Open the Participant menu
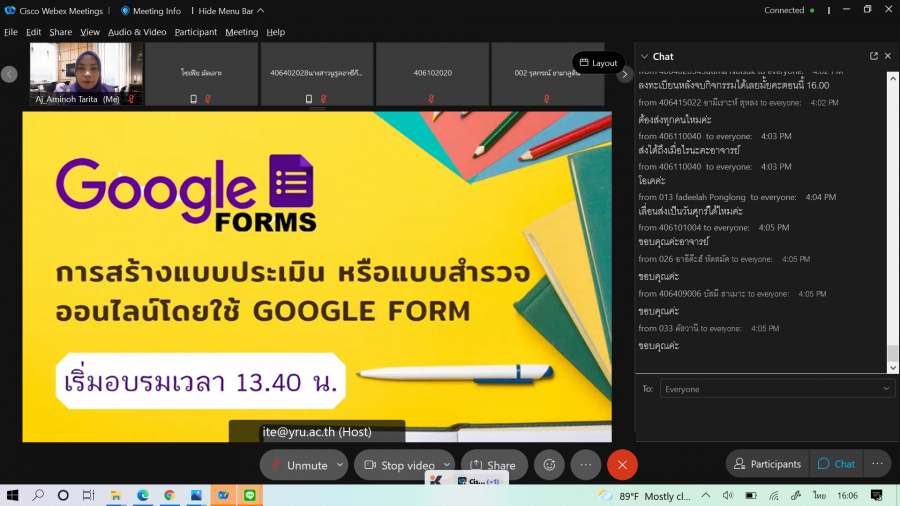This screenshot has width=900, height=506. (196, 32)
